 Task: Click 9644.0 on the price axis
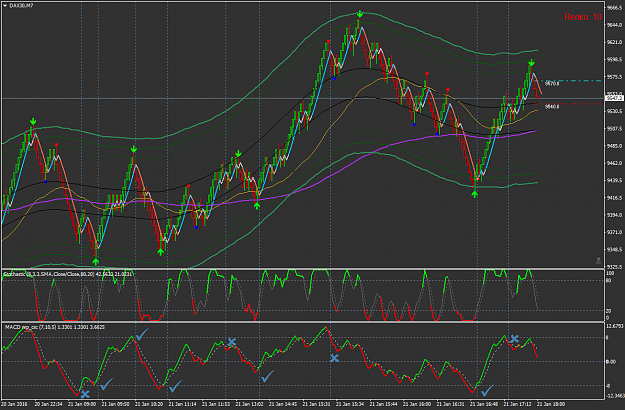point(615,25)
